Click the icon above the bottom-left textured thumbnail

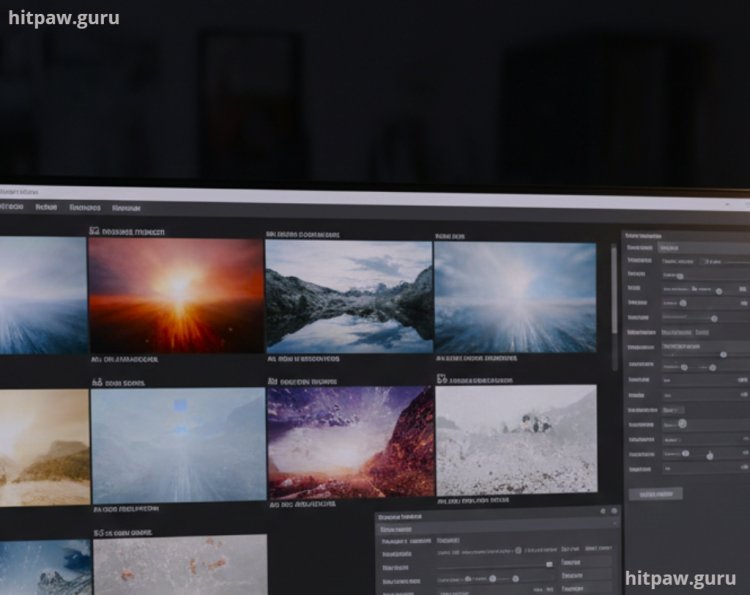pos(99,534)
